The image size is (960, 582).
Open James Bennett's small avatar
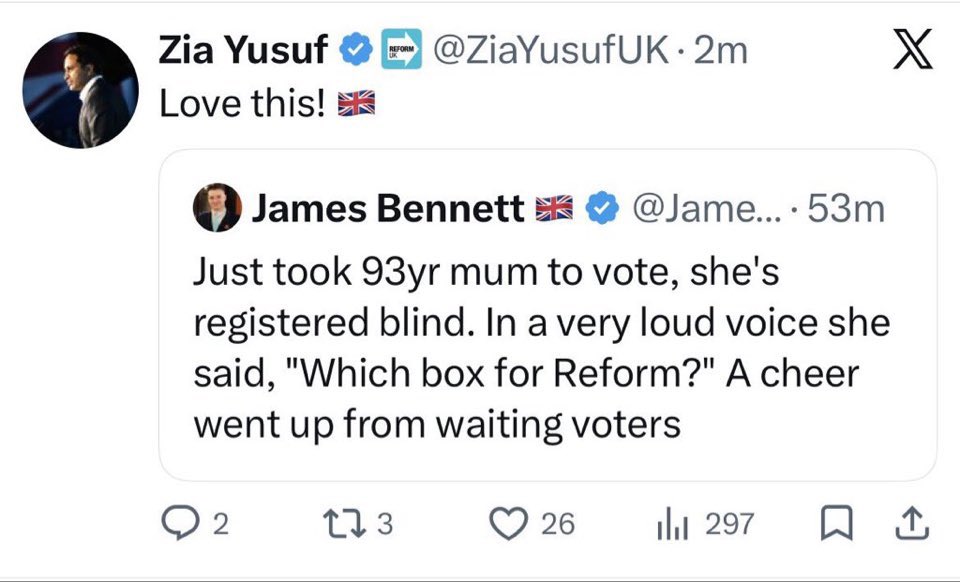(217, 208)
